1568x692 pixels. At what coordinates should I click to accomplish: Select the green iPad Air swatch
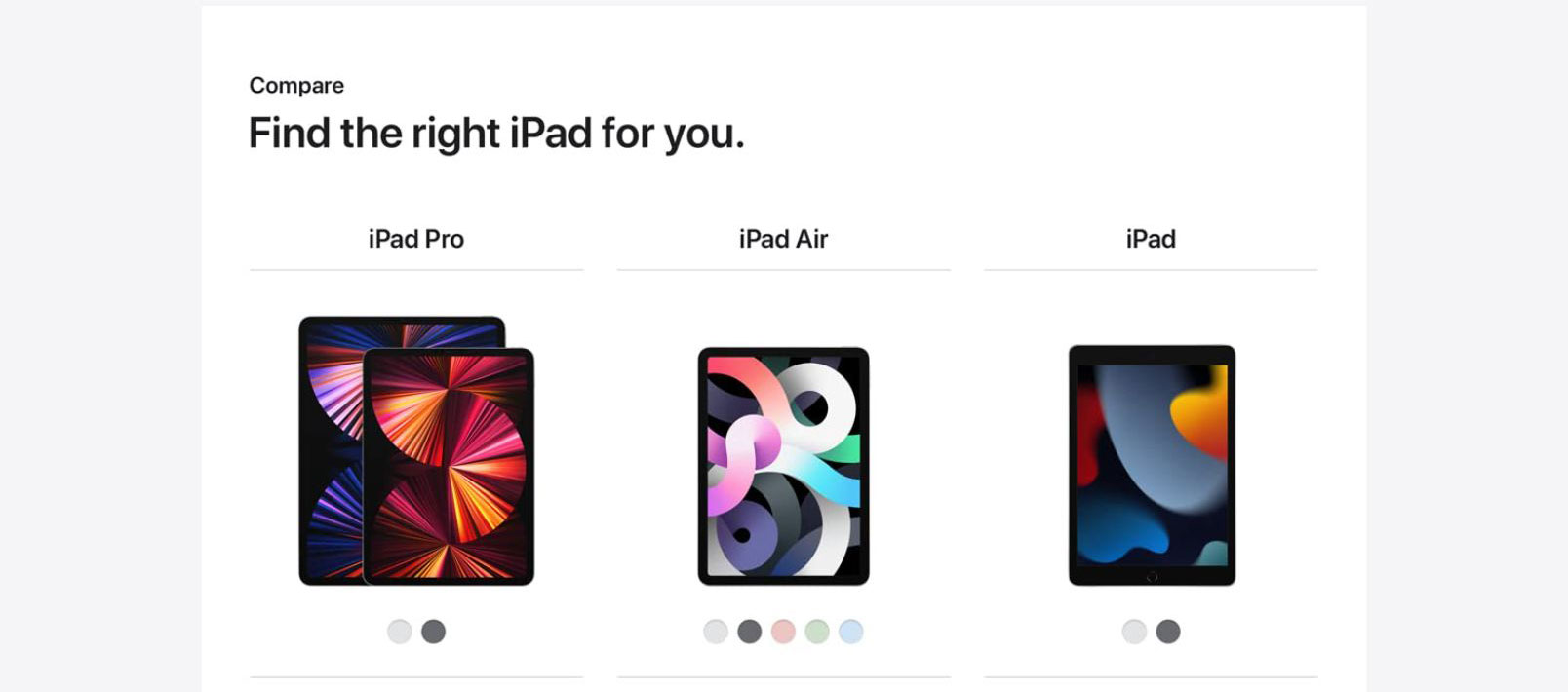(817, 632)
